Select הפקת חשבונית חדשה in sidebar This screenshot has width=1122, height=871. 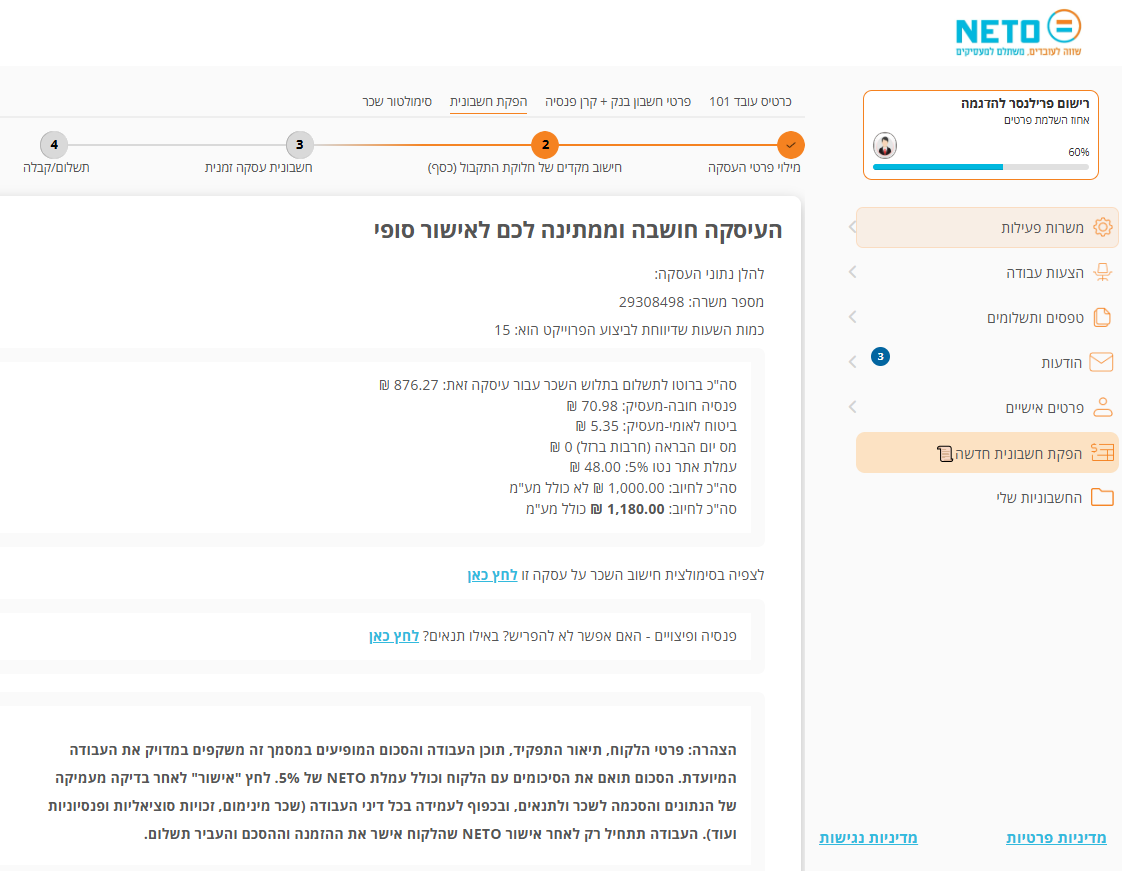click(987, 452)
